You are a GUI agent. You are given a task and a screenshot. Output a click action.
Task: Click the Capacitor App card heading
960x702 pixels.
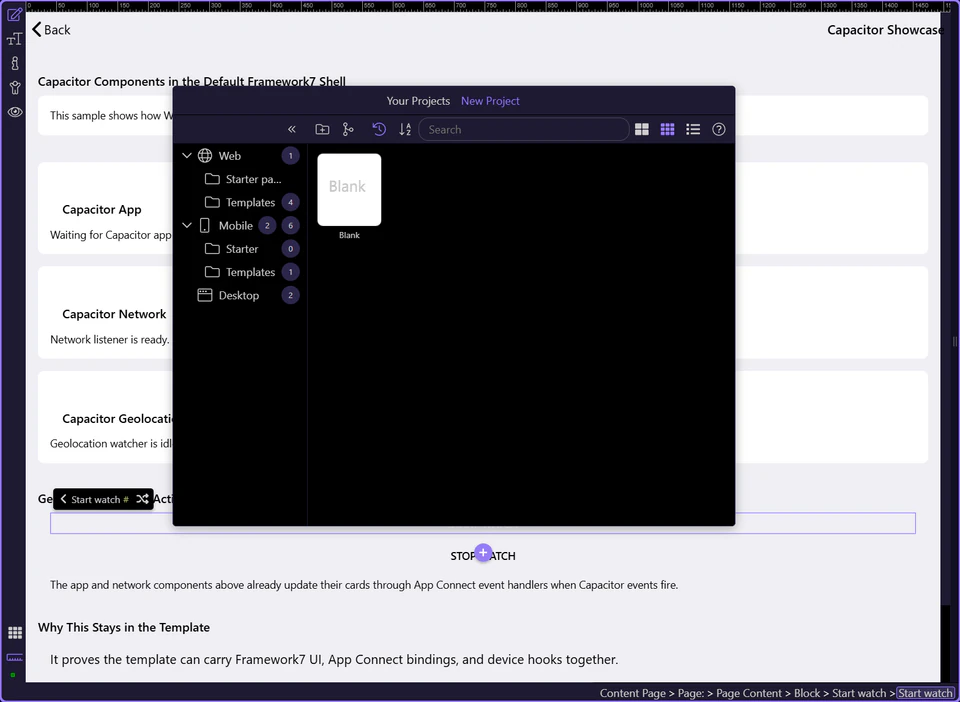tap(102, 209)
